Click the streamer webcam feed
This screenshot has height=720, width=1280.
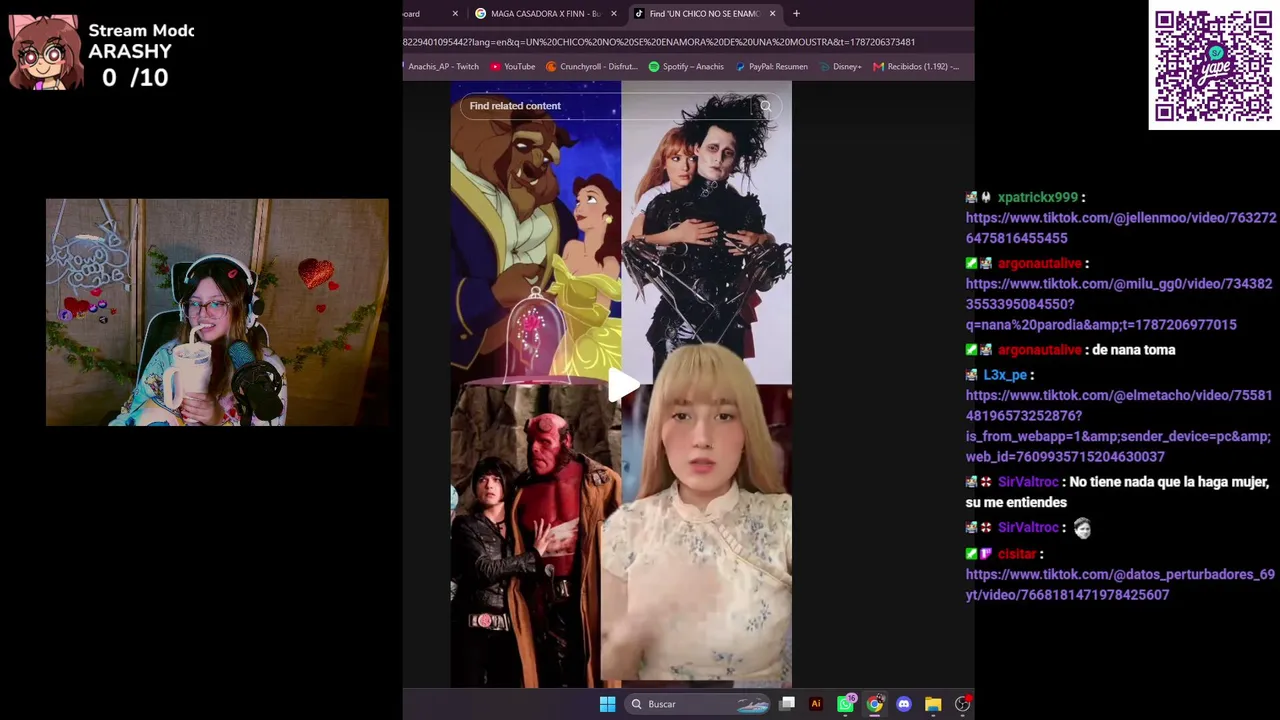click(217, 312)
